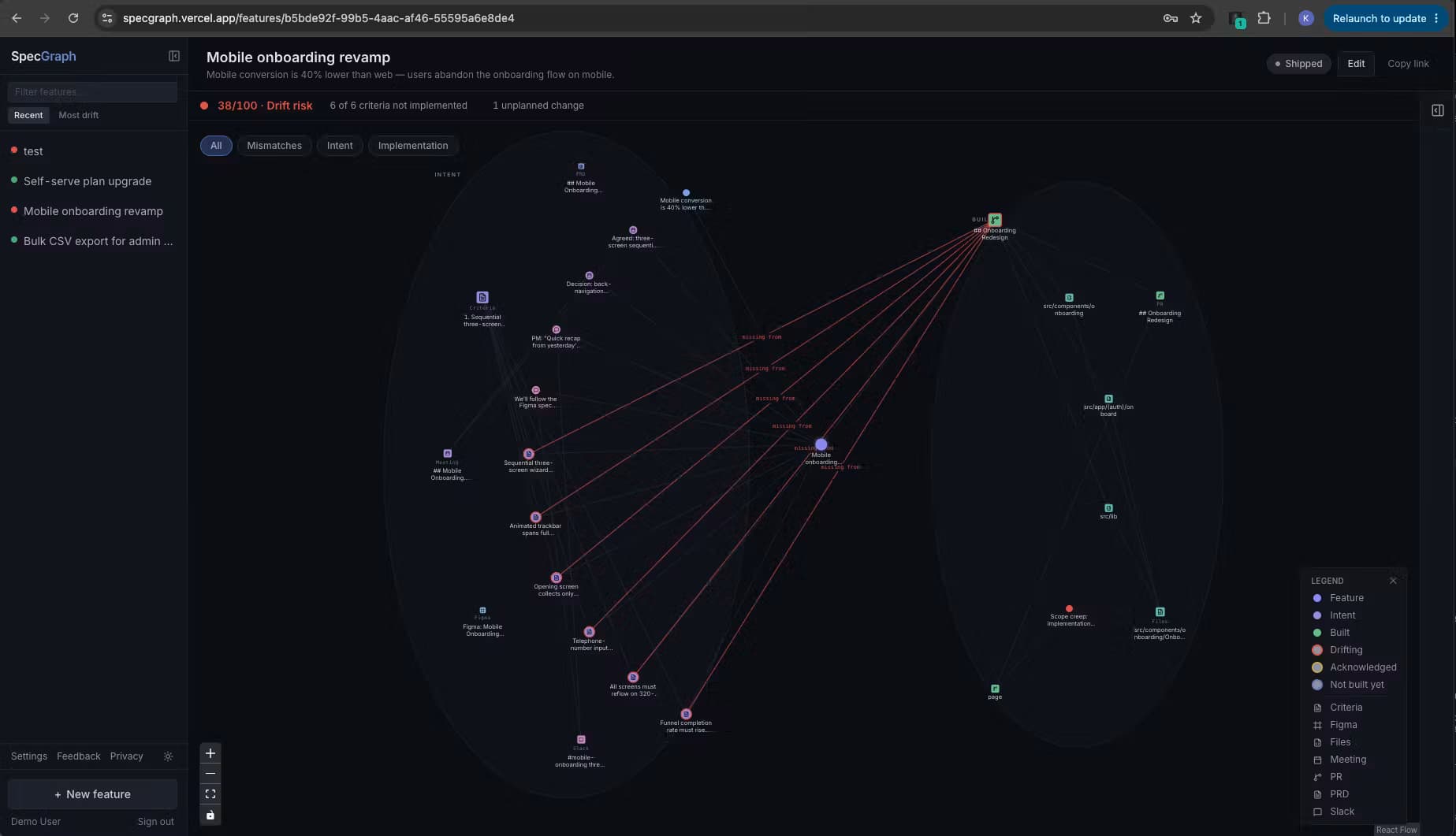Image resolution: width=1456 pixels, height=836 pixels.
Task: Open the test feature
Action: pos(94,151)
